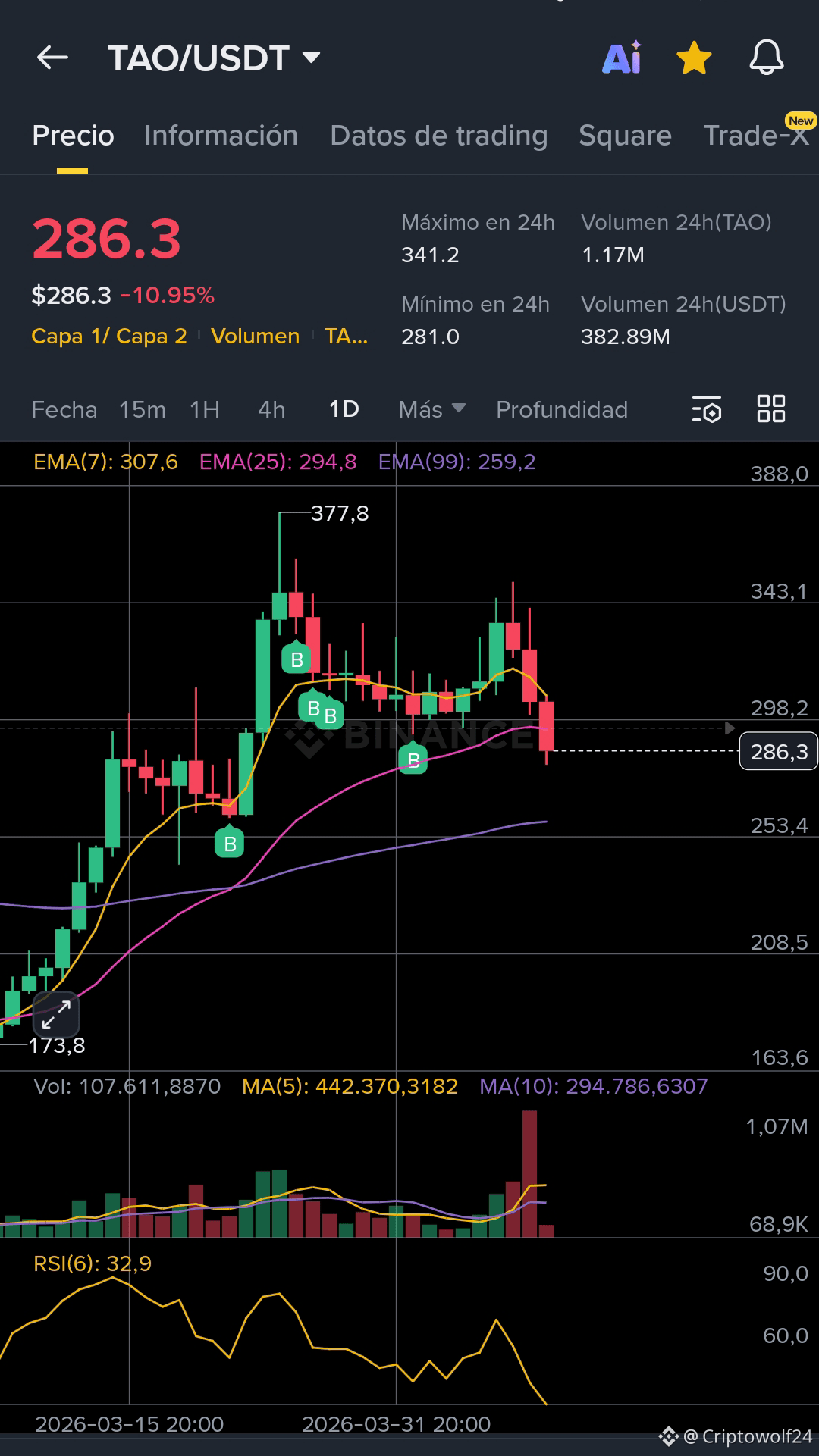
Task: Switch to the Información tab
Action: pos(221,136)
